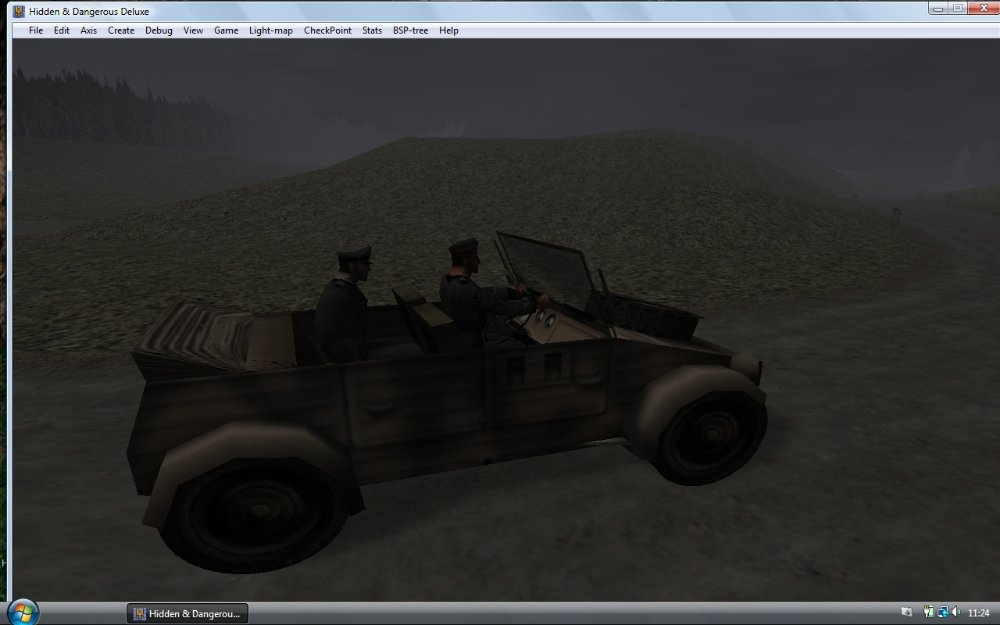Open the File menu

tap(36, 30)
